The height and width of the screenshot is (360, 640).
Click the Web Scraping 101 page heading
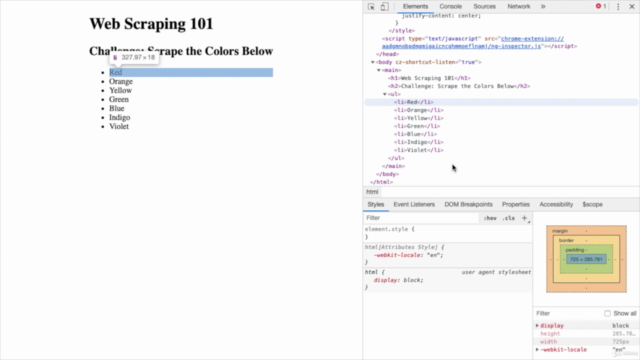(151, 24)
